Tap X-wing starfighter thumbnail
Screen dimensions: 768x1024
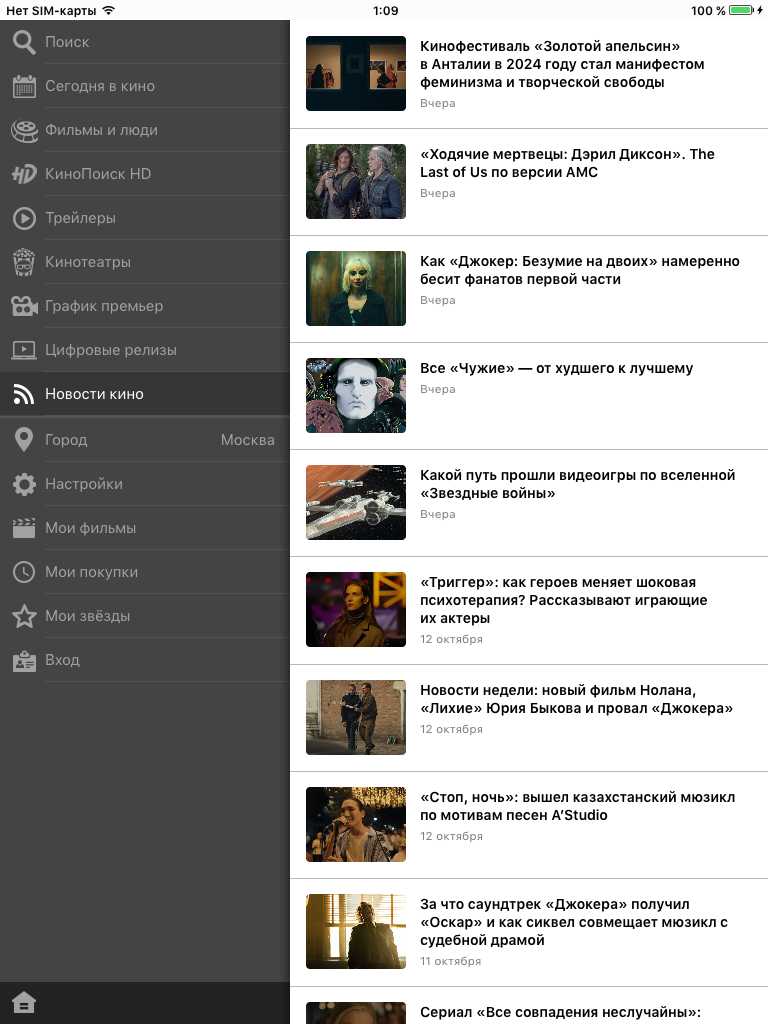356,503
